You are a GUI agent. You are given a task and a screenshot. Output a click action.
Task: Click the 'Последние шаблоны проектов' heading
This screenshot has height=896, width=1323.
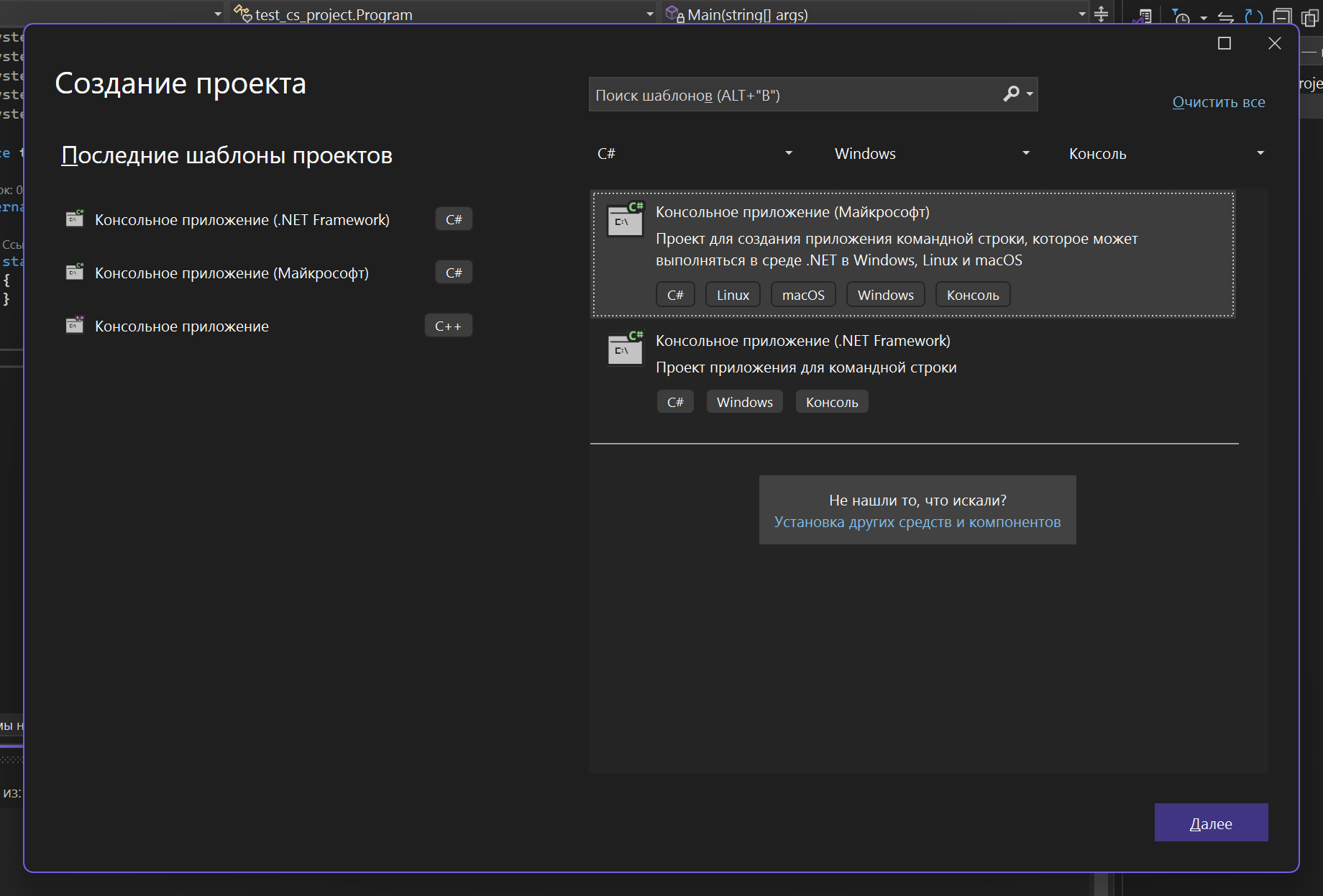226,155
